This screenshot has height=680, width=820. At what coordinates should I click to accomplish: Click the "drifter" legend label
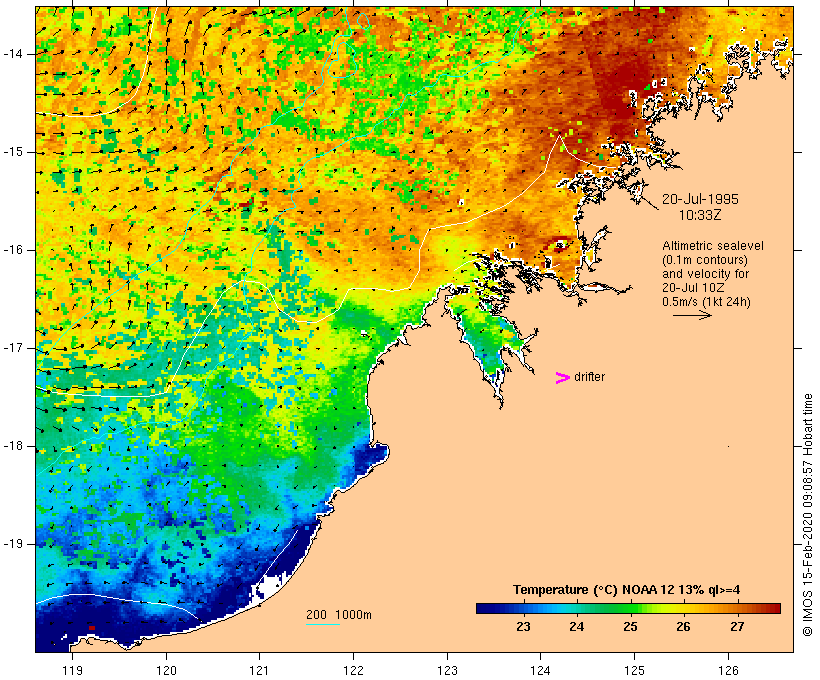(x=589, y=377)
